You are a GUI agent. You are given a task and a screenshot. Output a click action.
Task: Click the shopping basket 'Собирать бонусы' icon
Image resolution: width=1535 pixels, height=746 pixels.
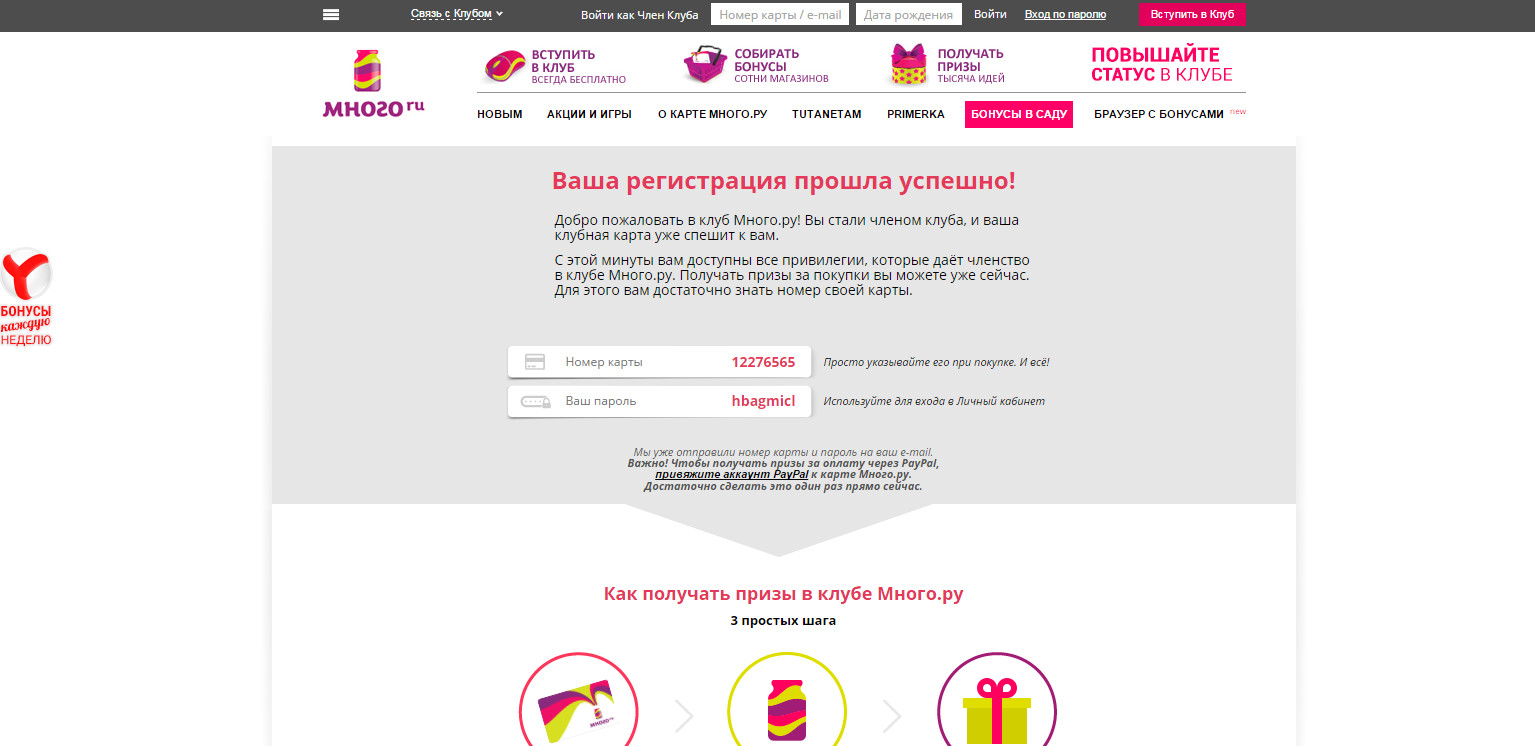(705, 65)
